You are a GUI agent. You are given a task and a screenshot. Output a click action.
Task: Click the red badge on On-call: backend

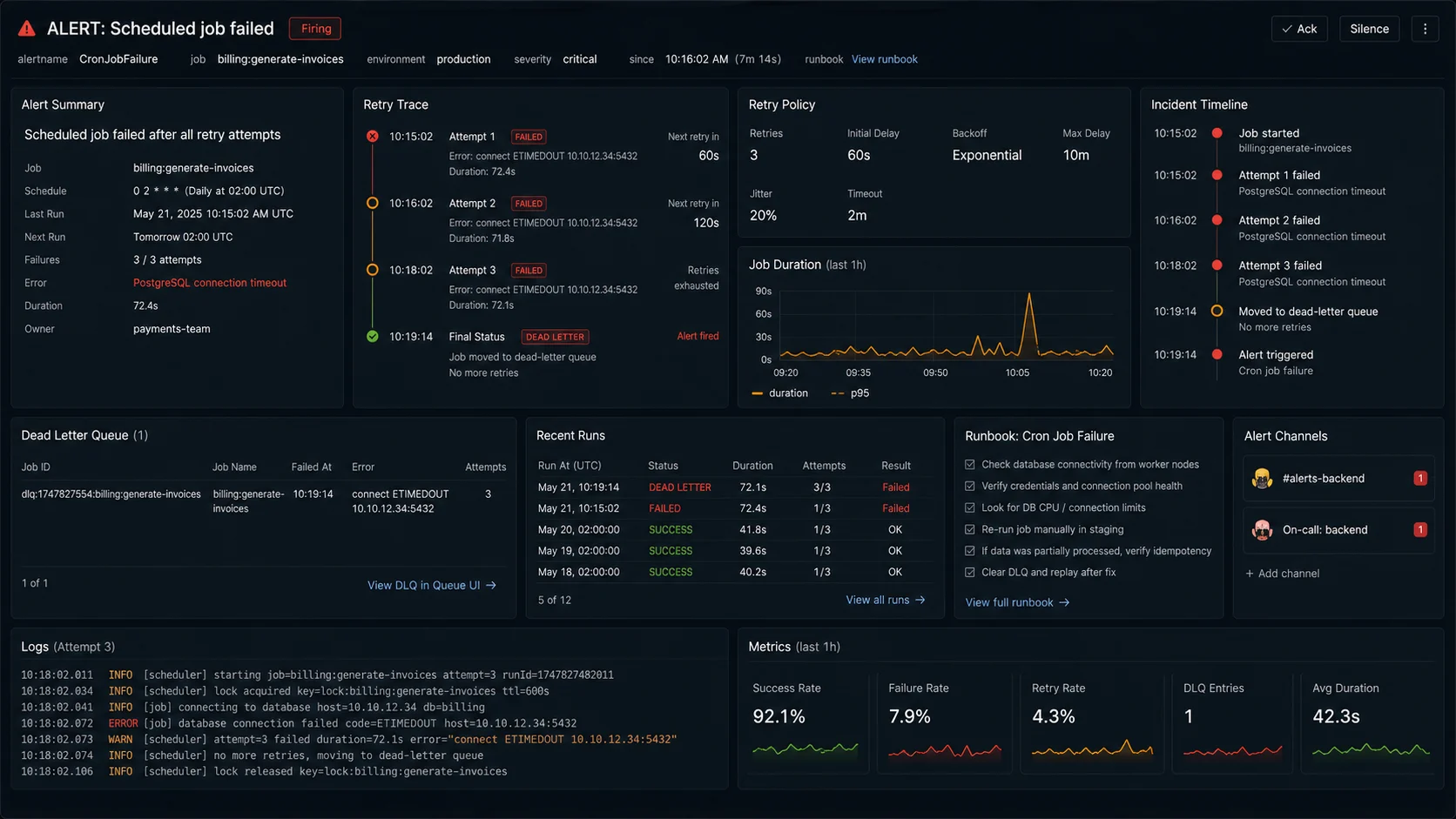(1420, 529)
